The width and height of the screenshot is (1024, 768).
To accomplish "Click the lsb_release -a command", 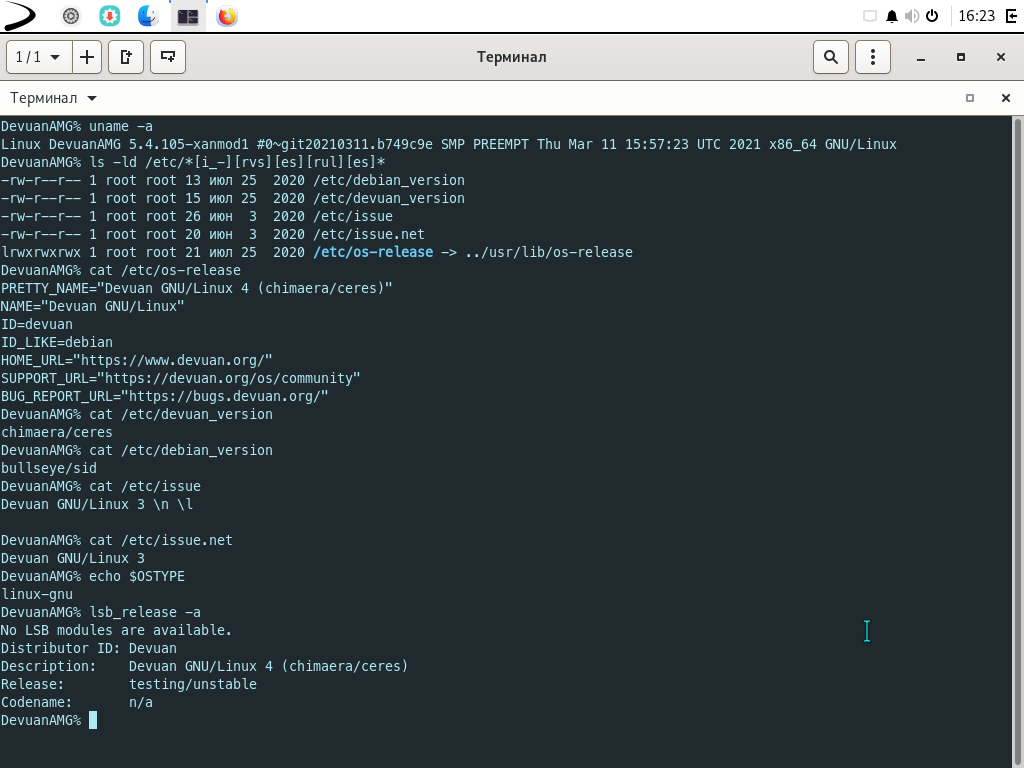I will (x=101, y=613).
